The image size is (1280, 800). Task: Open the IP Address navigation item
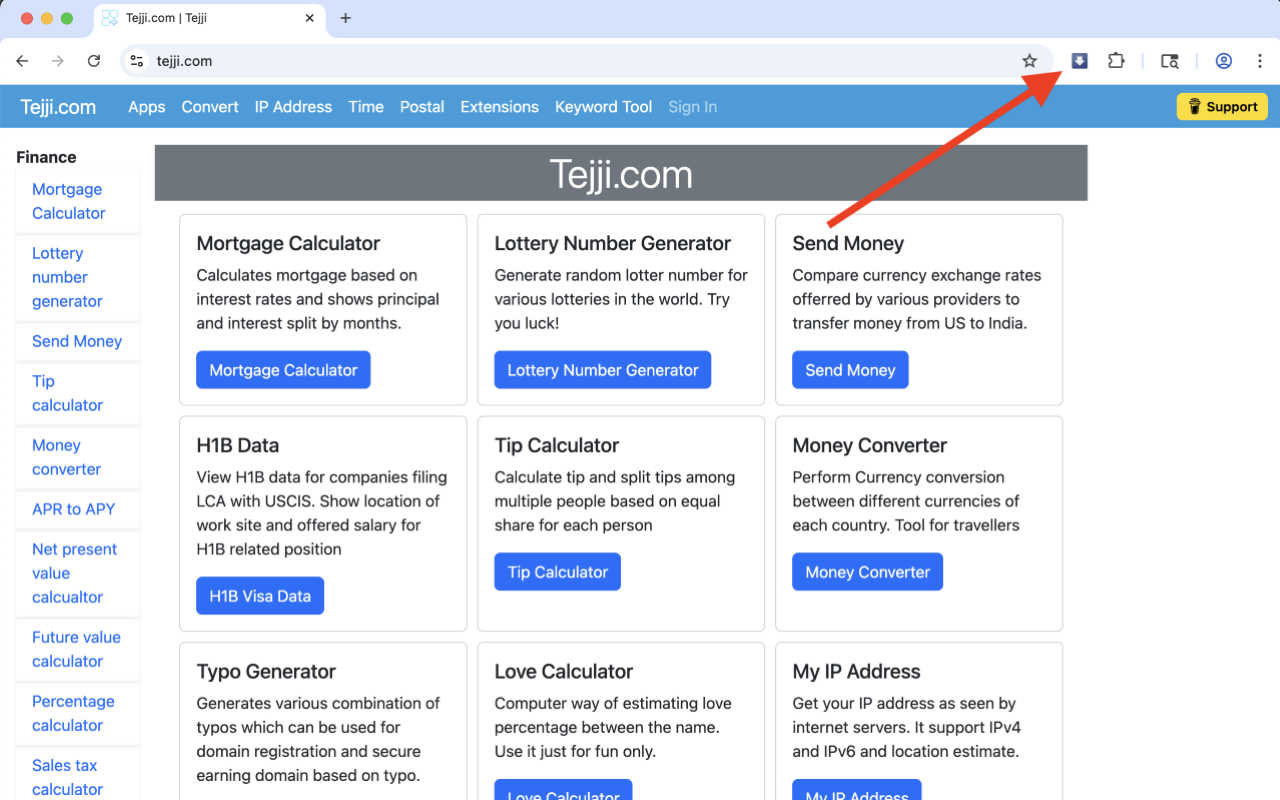point(293,107)
